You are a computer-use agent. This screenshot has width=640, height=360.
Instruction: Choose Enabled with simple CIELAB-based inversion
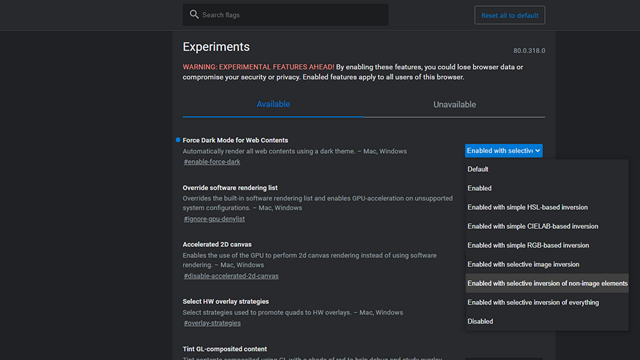click(547, 226)
